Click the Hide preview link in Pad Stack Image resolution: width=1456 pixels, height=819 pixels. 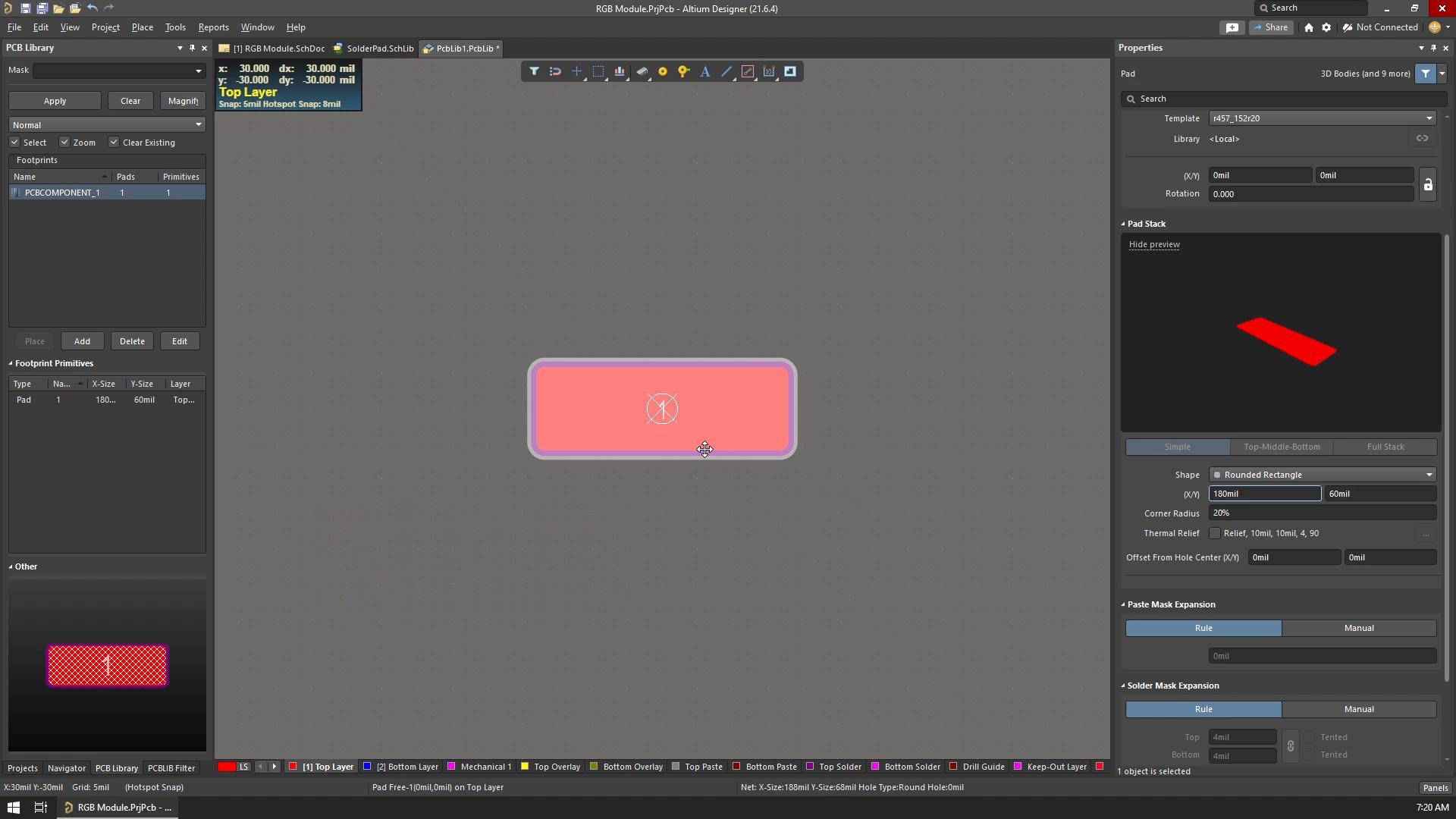[1153, 244]
